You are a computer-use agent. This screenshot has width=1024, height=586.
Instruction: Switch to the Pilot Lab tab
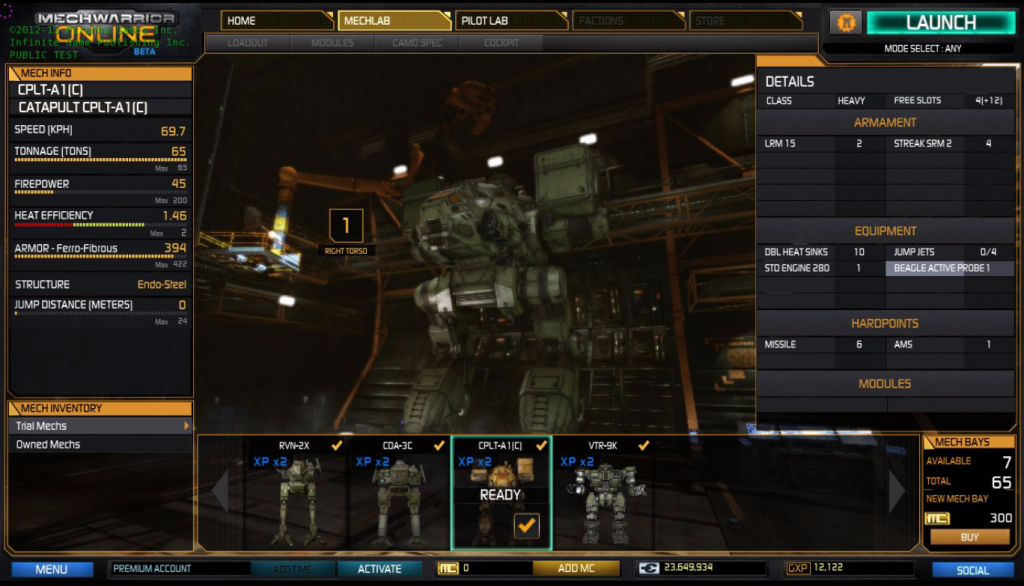click(x=510, y=21)
